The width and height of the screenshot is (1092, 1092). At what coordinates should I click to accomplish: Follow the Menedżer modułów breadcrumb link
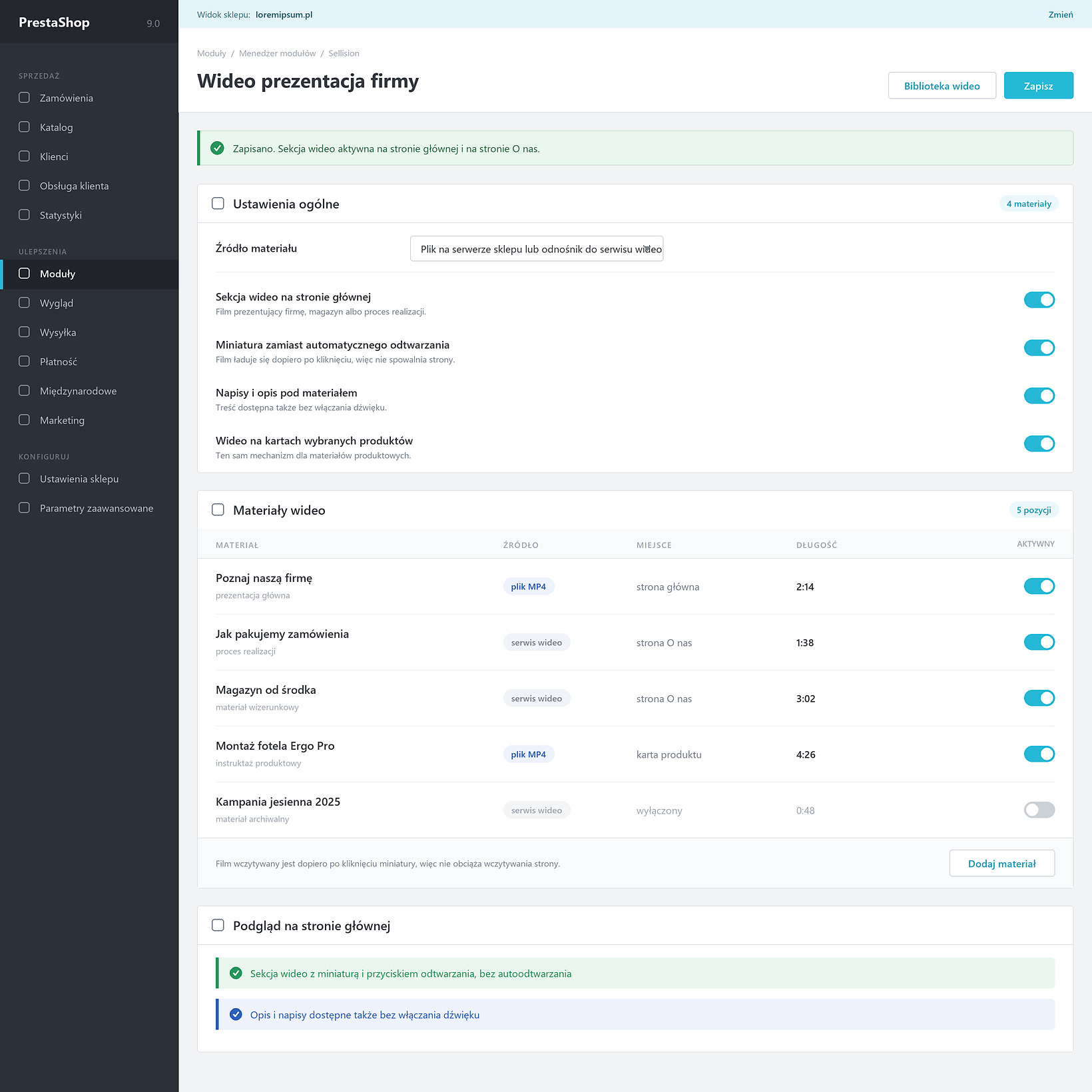pos(277,53)
